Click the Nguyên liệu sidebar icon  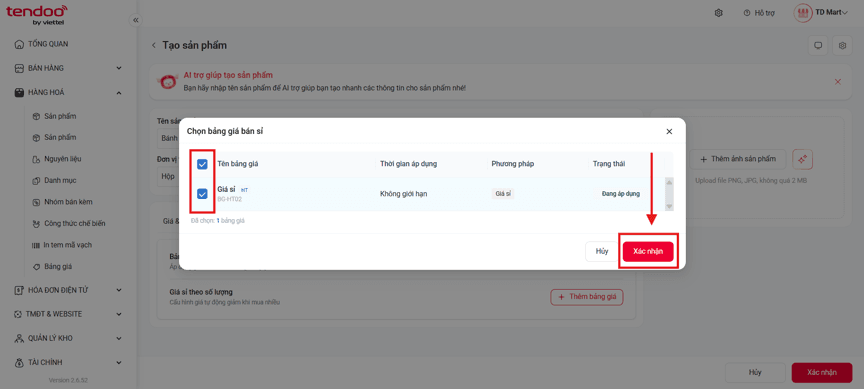pyautogui.click(x=36, y=159)
